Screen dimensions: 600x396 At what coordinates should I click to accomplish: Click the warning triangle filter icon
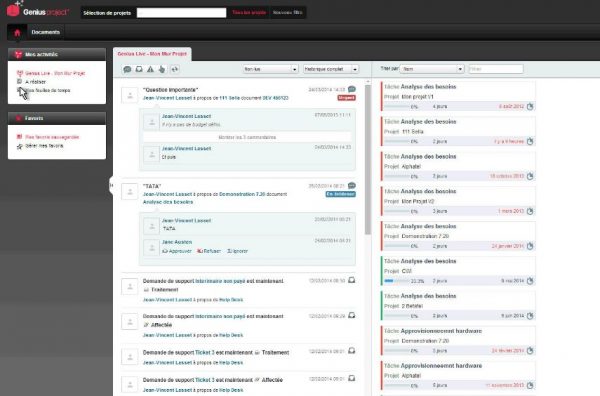click(151, 69)
